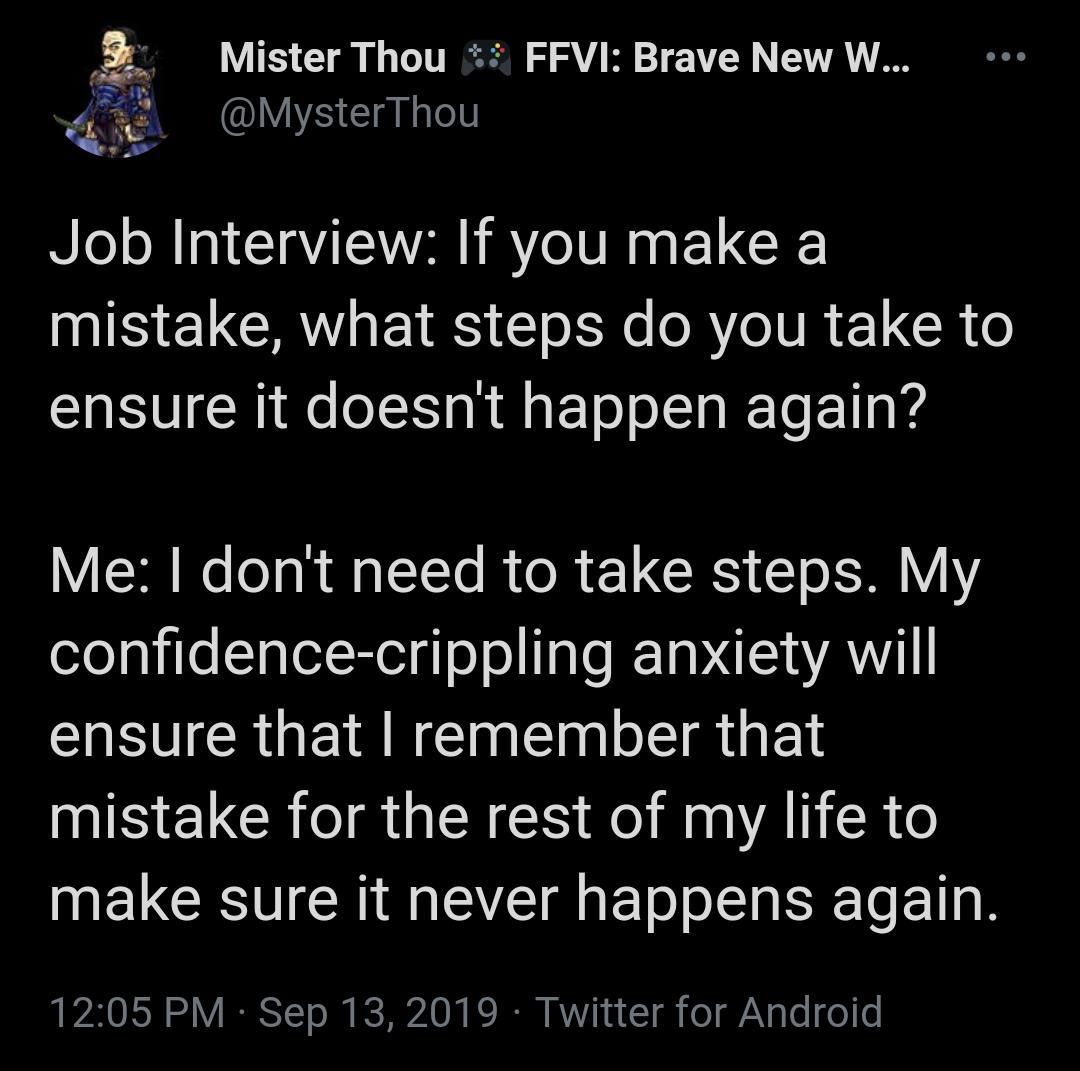Click the 'ensure that I remember that' line
This screenshot has width=1080, height=1071.
(x=436, y=737)
